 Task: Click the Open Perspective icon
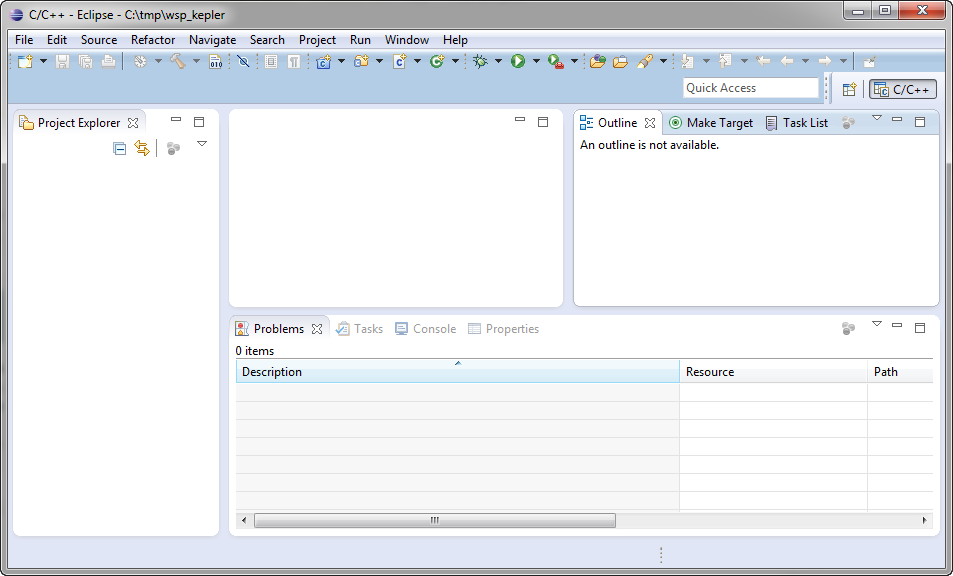[849, 89]
